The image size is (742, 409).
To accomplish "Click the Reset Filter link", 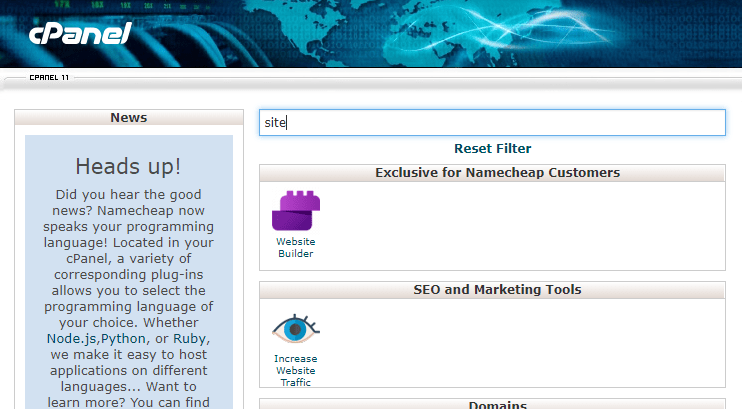I will (493, 149).
